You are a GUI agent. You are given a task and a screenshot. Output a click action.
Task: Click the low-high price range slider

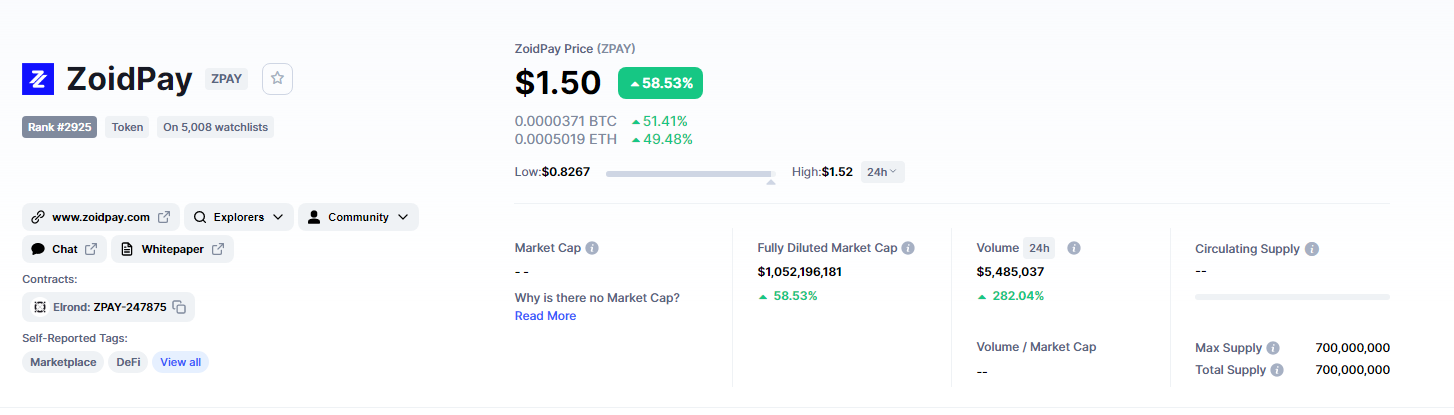tap(690, 174)
